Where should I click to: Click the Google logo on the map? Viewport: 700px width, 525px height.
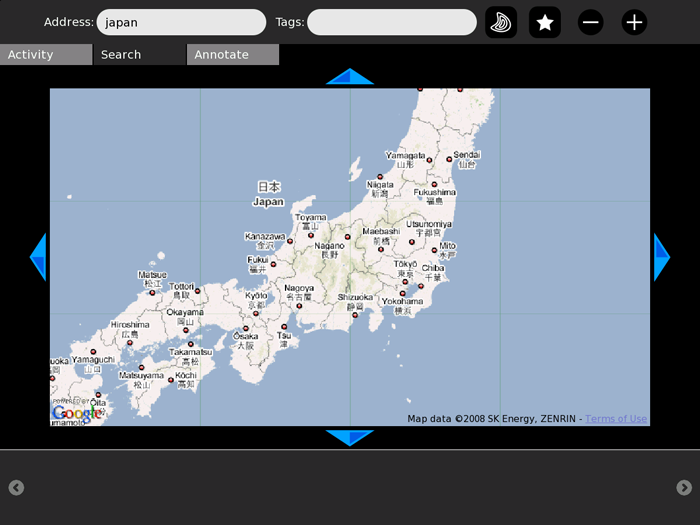point(76,413)
